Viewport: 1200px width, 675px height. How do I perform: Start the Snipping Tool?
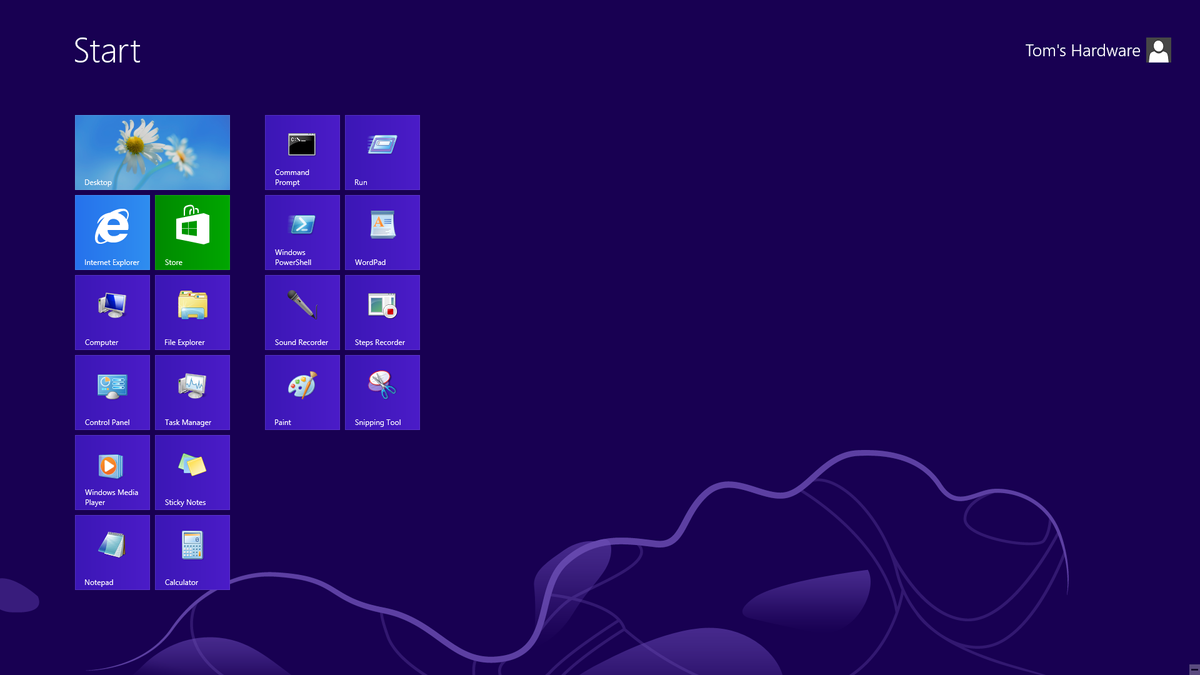(382, 392)
